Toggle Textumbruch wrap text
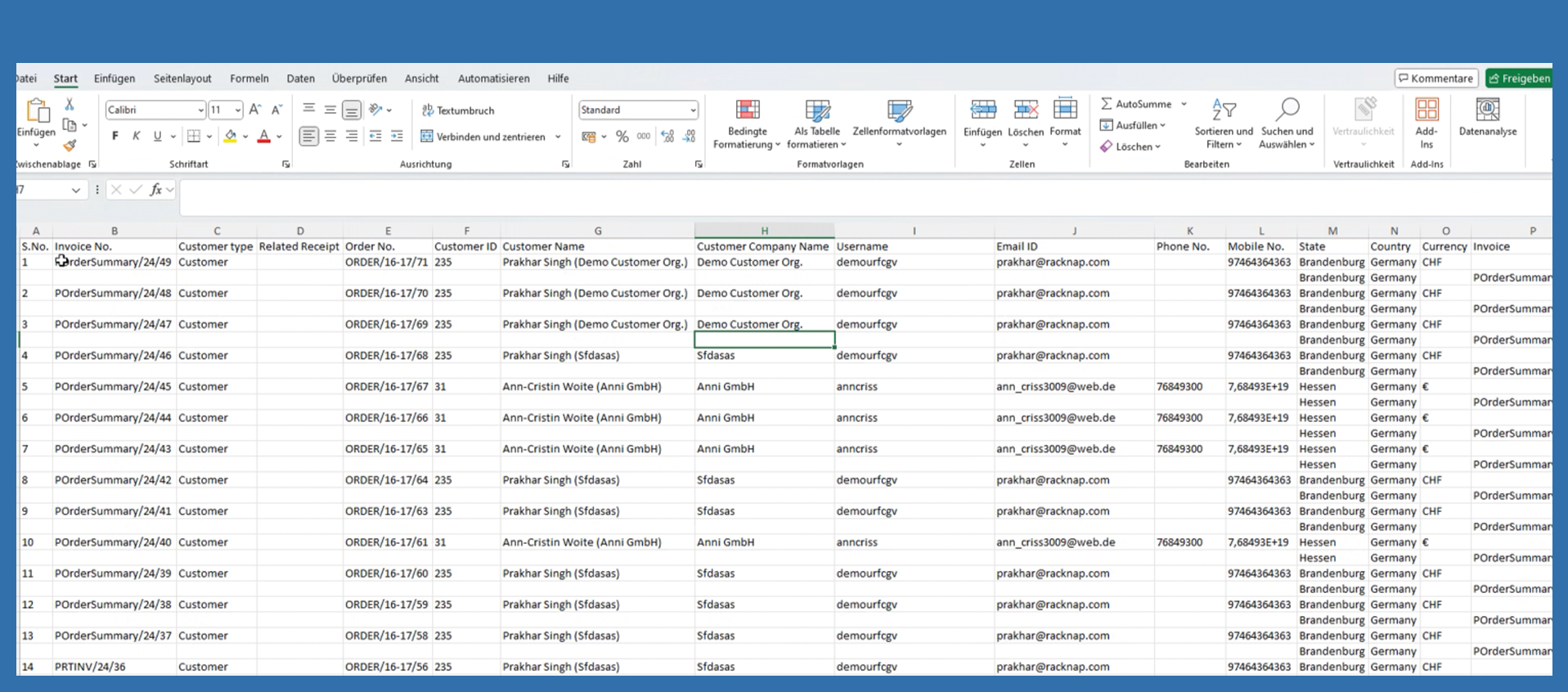The height and width of the screenshot is (692, 1568). point(458,110)
